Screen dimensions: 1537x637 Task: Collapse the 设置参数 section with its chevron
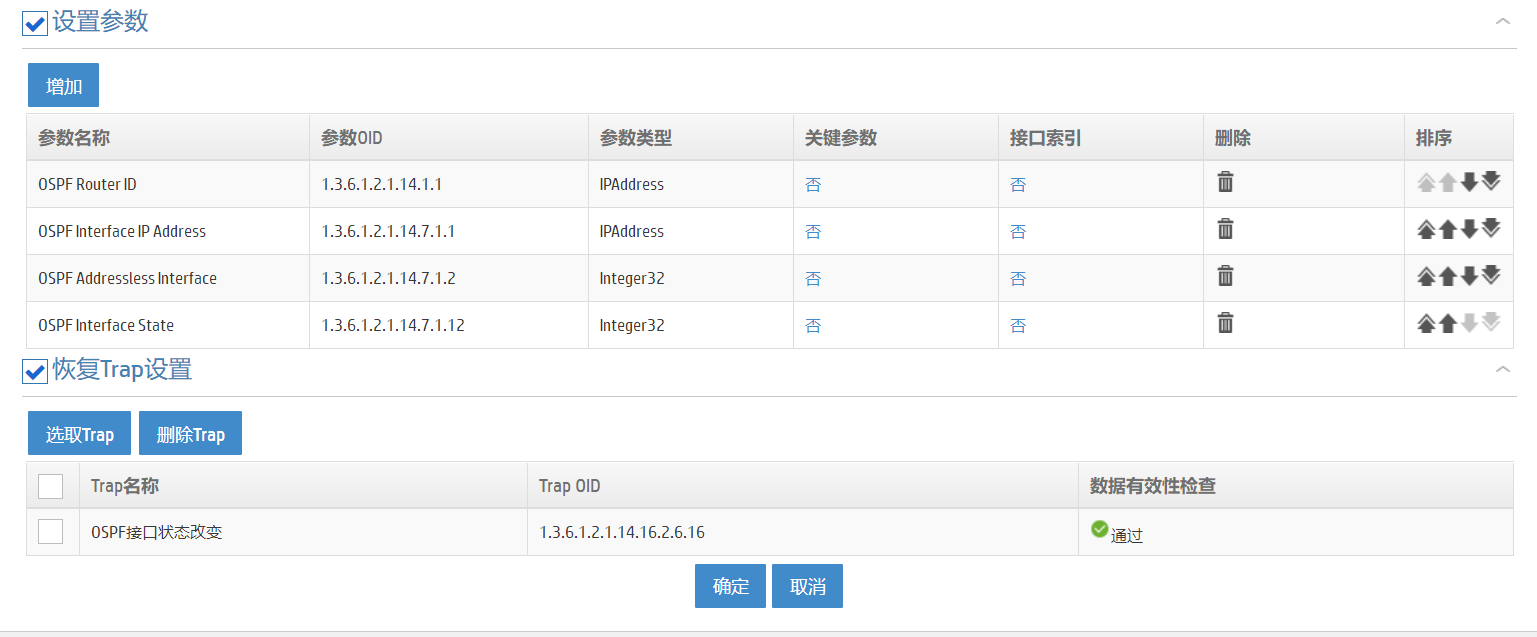click(x=1502, y=21)
